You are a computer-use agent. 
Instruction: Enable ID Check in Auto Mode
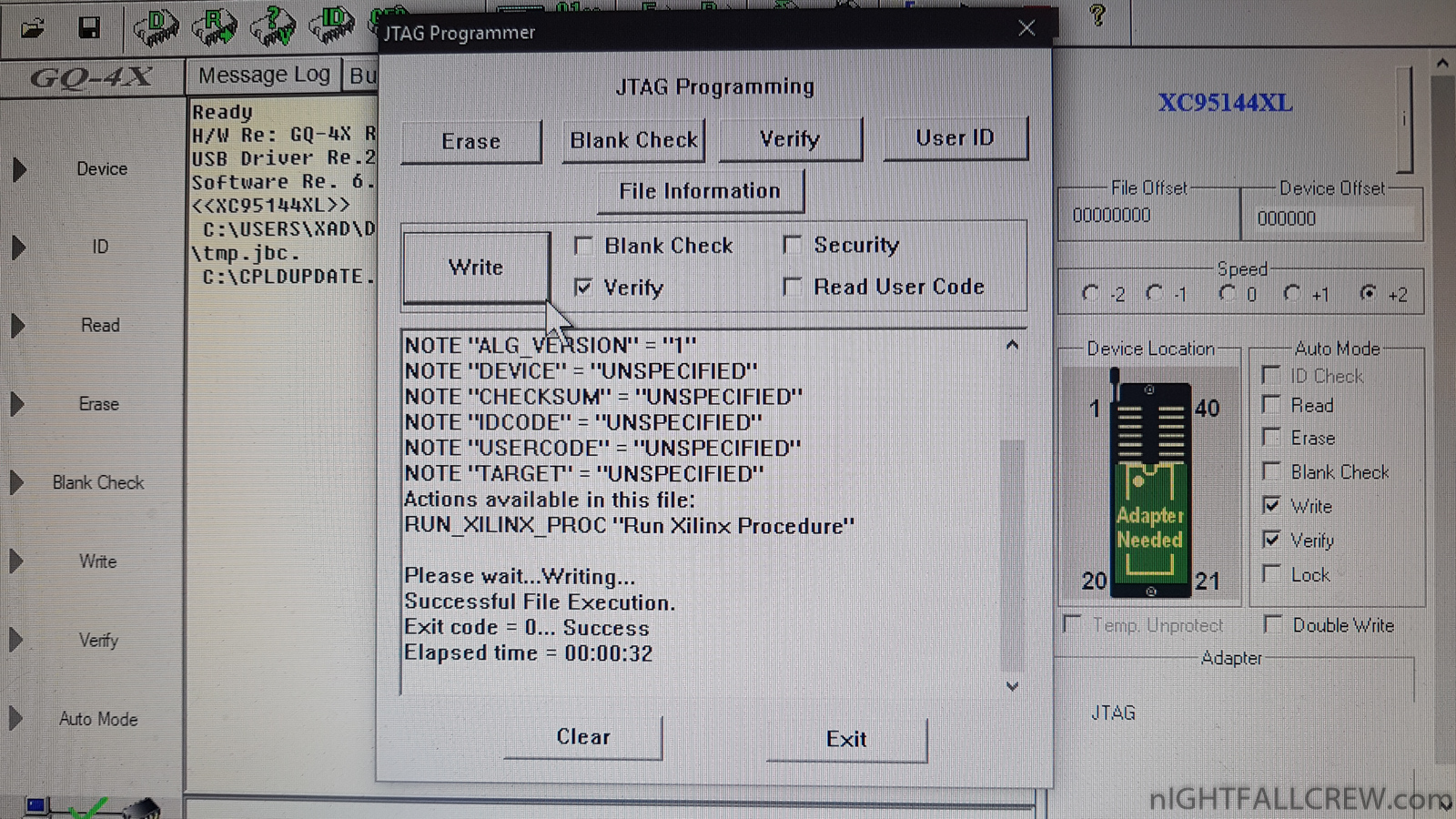click(x=1271, y=375)
